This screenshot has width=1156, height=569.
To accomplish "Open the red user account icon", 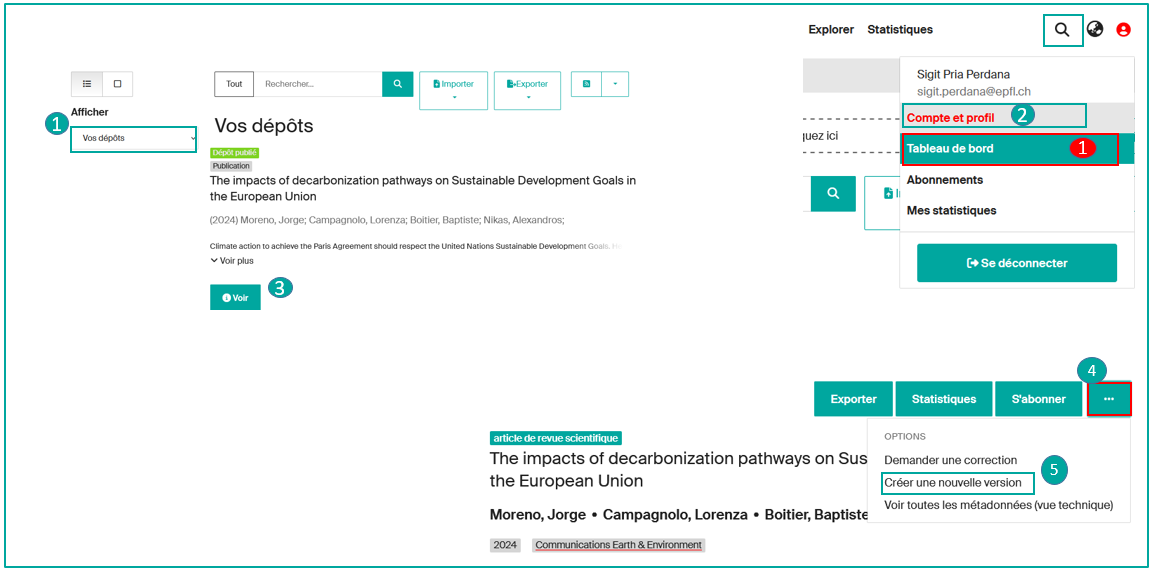I will (x=1123, y=30).
